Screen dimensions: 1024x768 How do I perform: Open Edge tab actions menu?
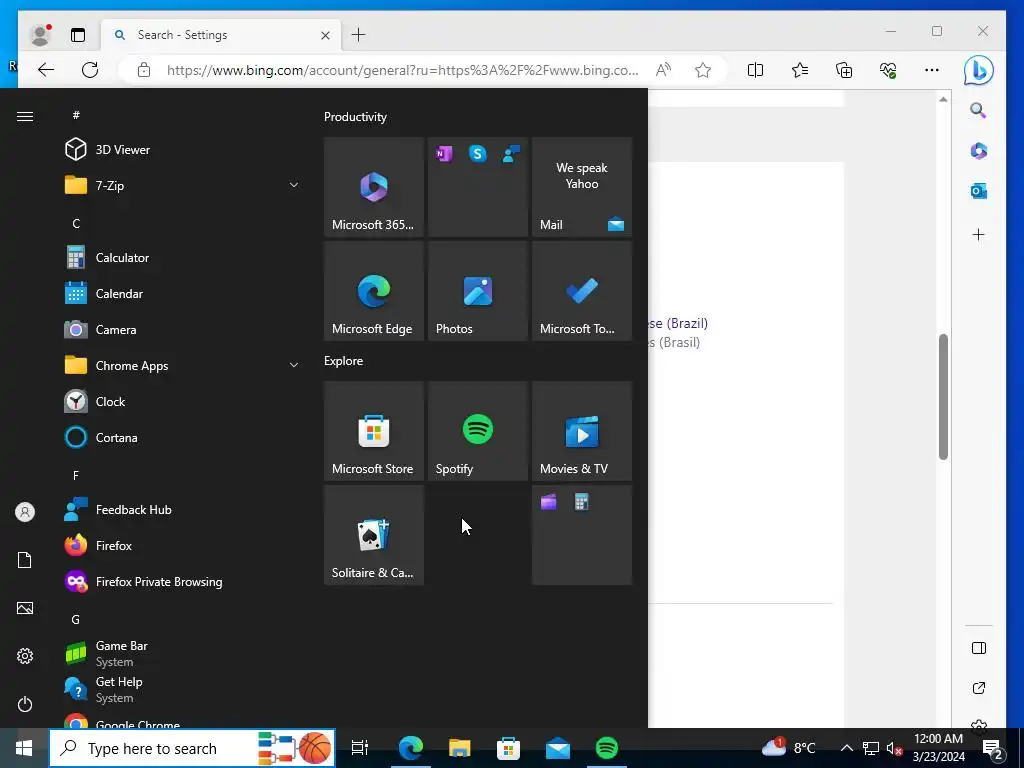[78, 35]
